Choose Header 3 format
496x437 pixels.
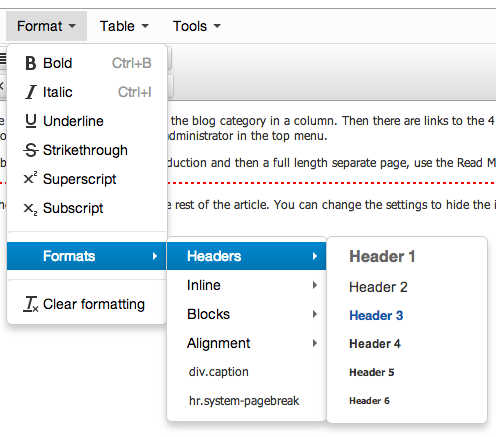pos(376,315)
